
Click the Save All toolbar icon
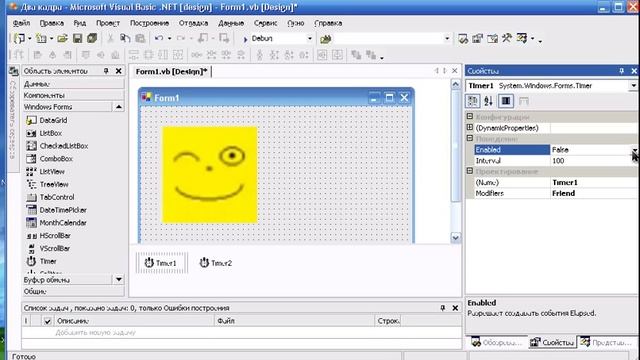pos(92,38)
